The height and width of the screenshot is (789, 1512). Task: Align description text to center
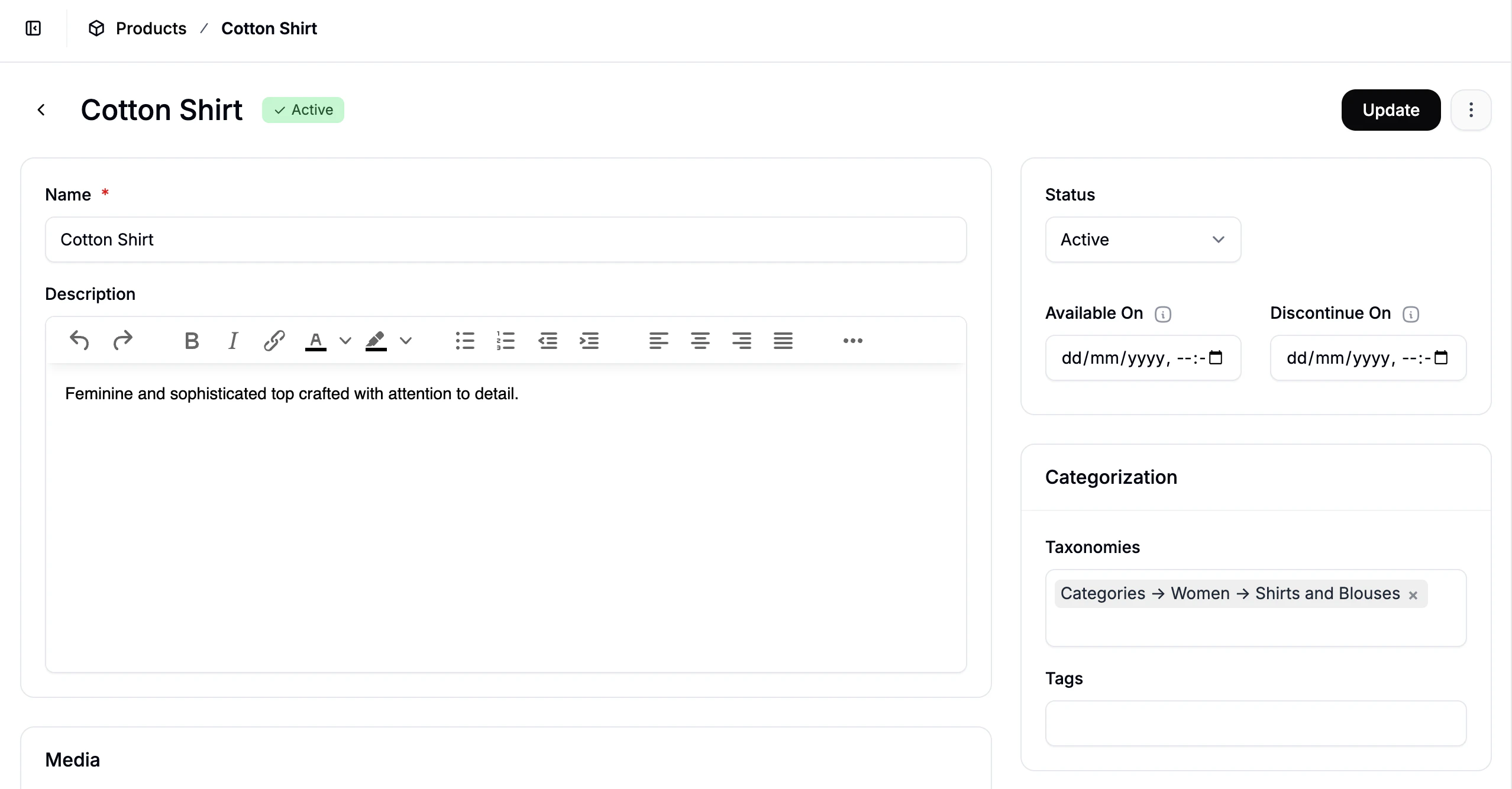tap(700, 341)
